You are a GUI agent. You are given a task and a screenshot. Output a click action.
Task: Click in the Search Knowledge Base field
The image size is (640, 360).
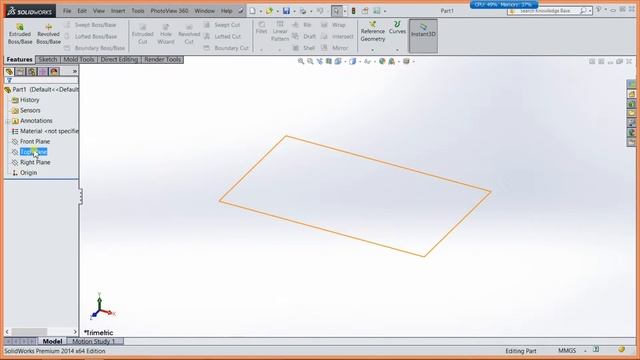pos(548,11)
